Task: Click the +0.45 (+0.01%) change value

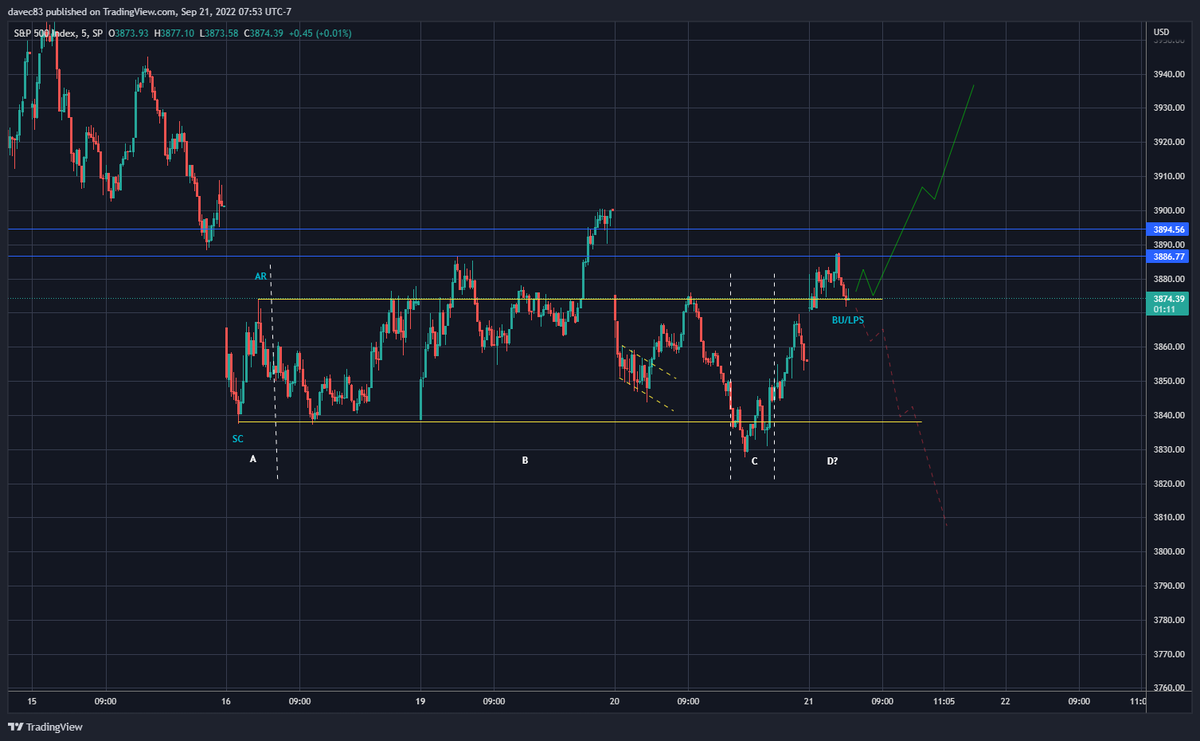Action: [319, 33]
